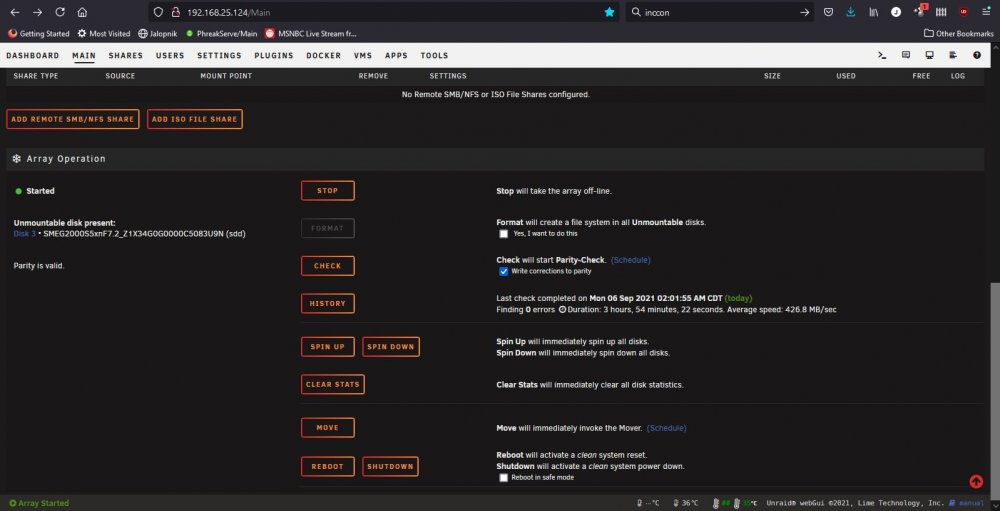This screenshot has height=511, width=1000.
Task: Switch to the Shares tab
Action: tap(126, 56)
